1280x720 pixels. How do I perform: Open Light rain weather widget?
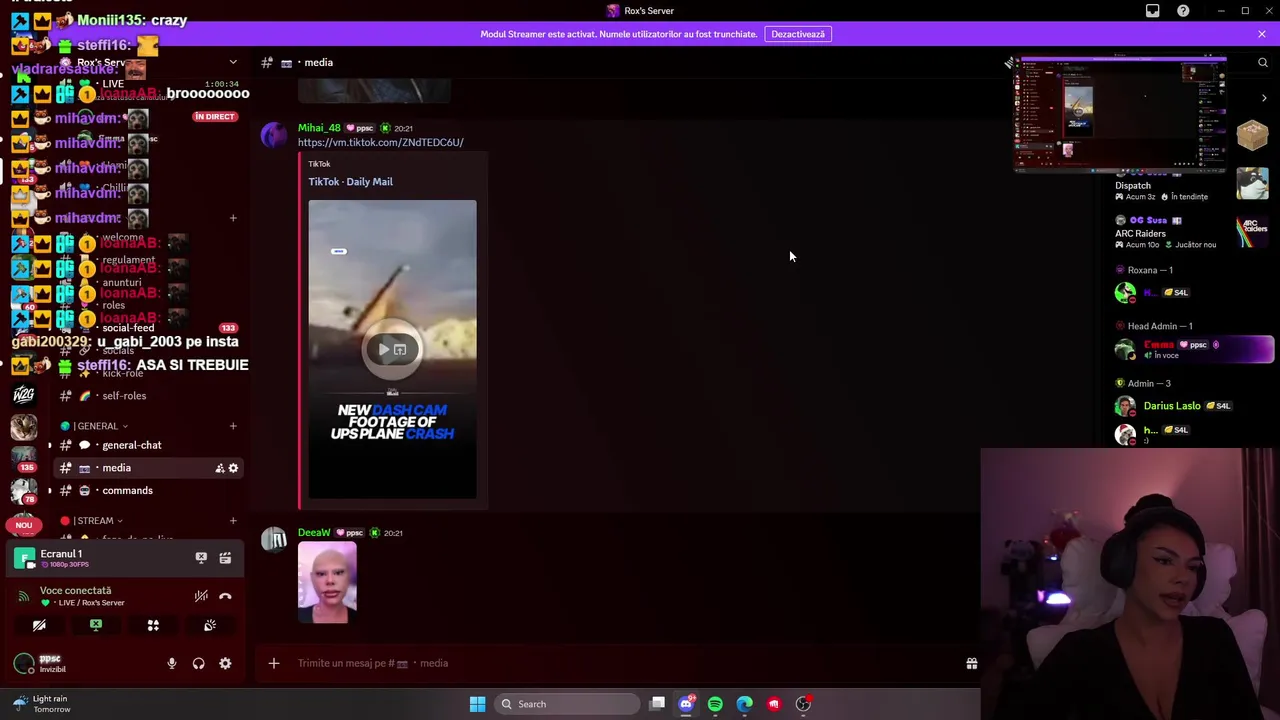pyautogui.click(x=42, y=704)
